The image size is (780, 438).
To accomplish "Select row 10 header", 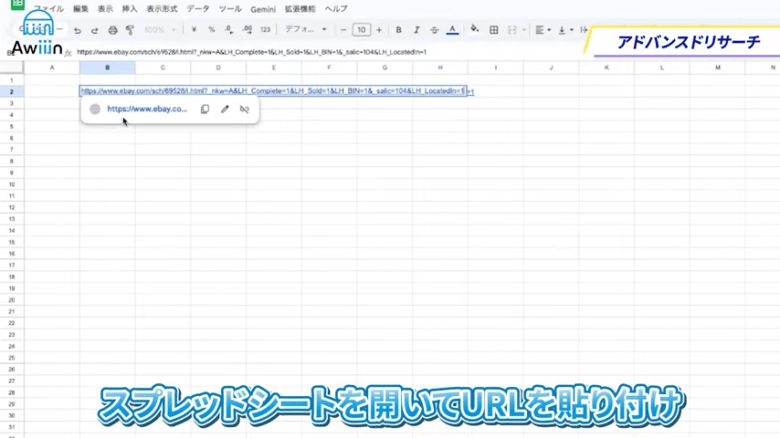I will coord(11,184).
